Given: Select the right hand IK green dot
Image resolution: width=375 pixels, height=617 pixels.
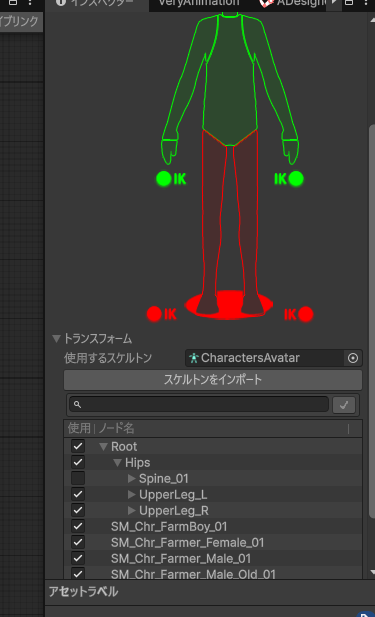Looking at the screenshot, I should pyautogui.click(x=296, y=179).
